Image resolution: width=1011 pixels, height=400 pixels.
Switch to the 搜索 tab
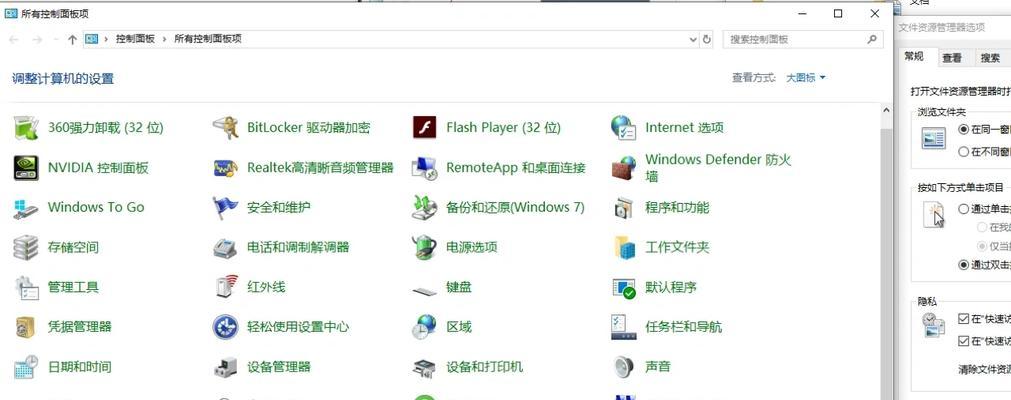[x=990, y=58]
